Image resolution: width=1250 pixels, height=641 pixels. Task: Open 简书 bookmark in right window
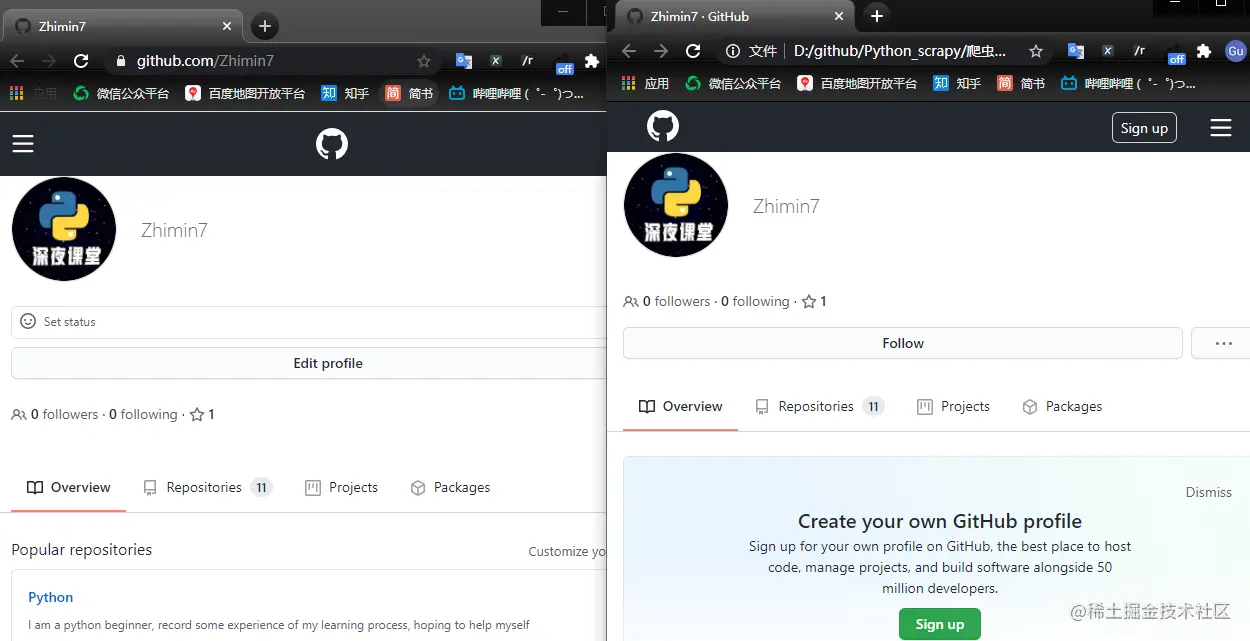point(1021,83)
